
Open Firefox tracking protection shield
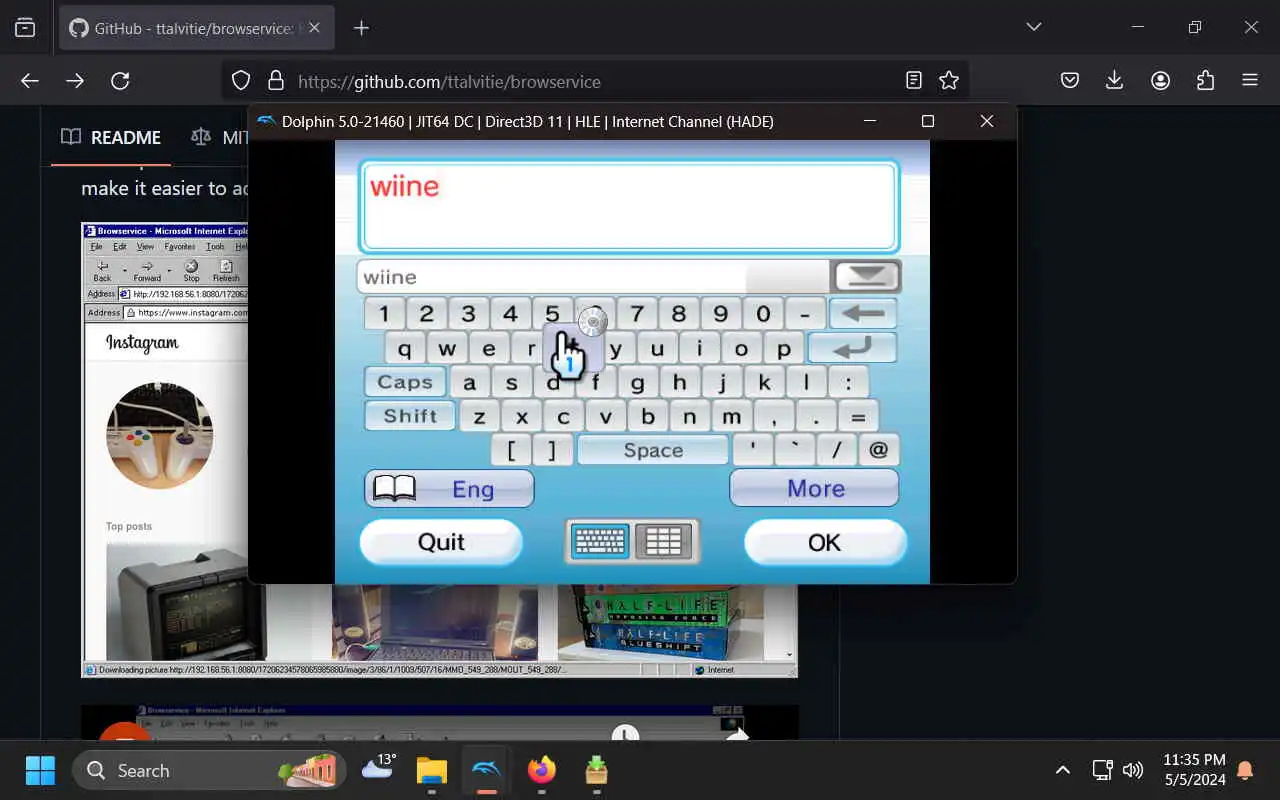pos(241,81)
